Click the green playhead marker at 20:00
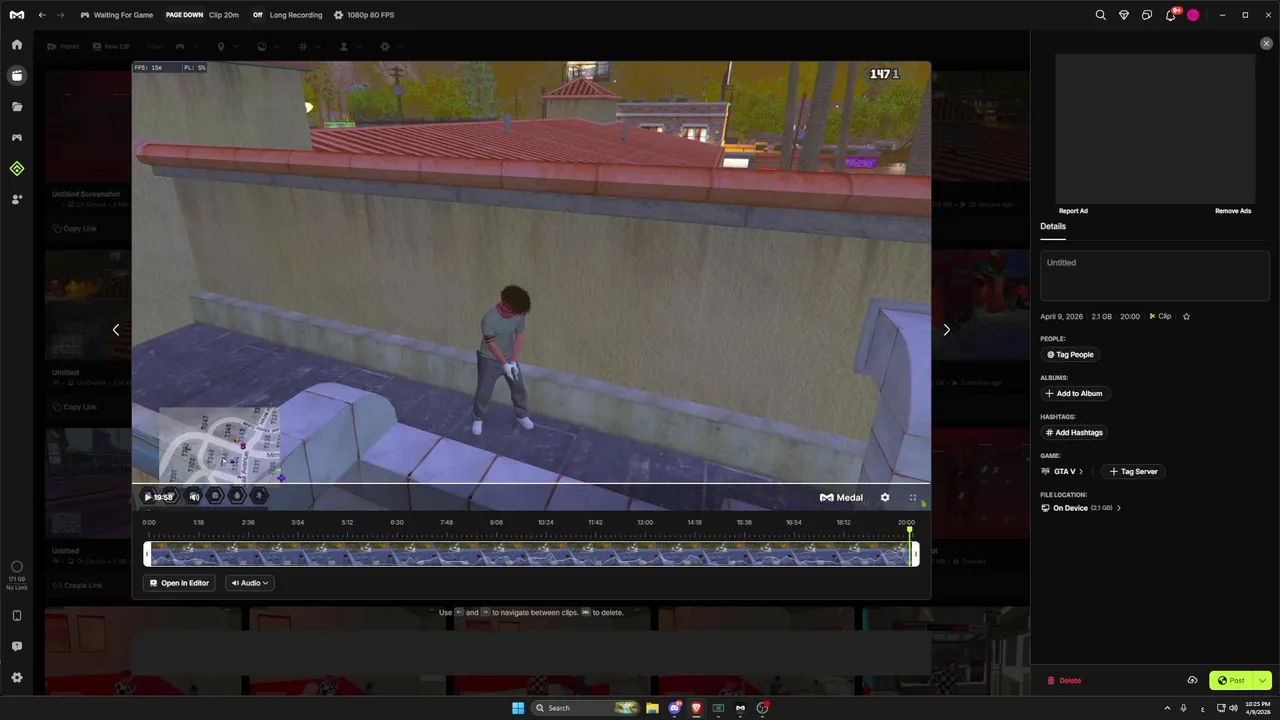Image resolution: width=1280 pixels, height=720 pixels. pyautogui.click(x=909, y=531)
